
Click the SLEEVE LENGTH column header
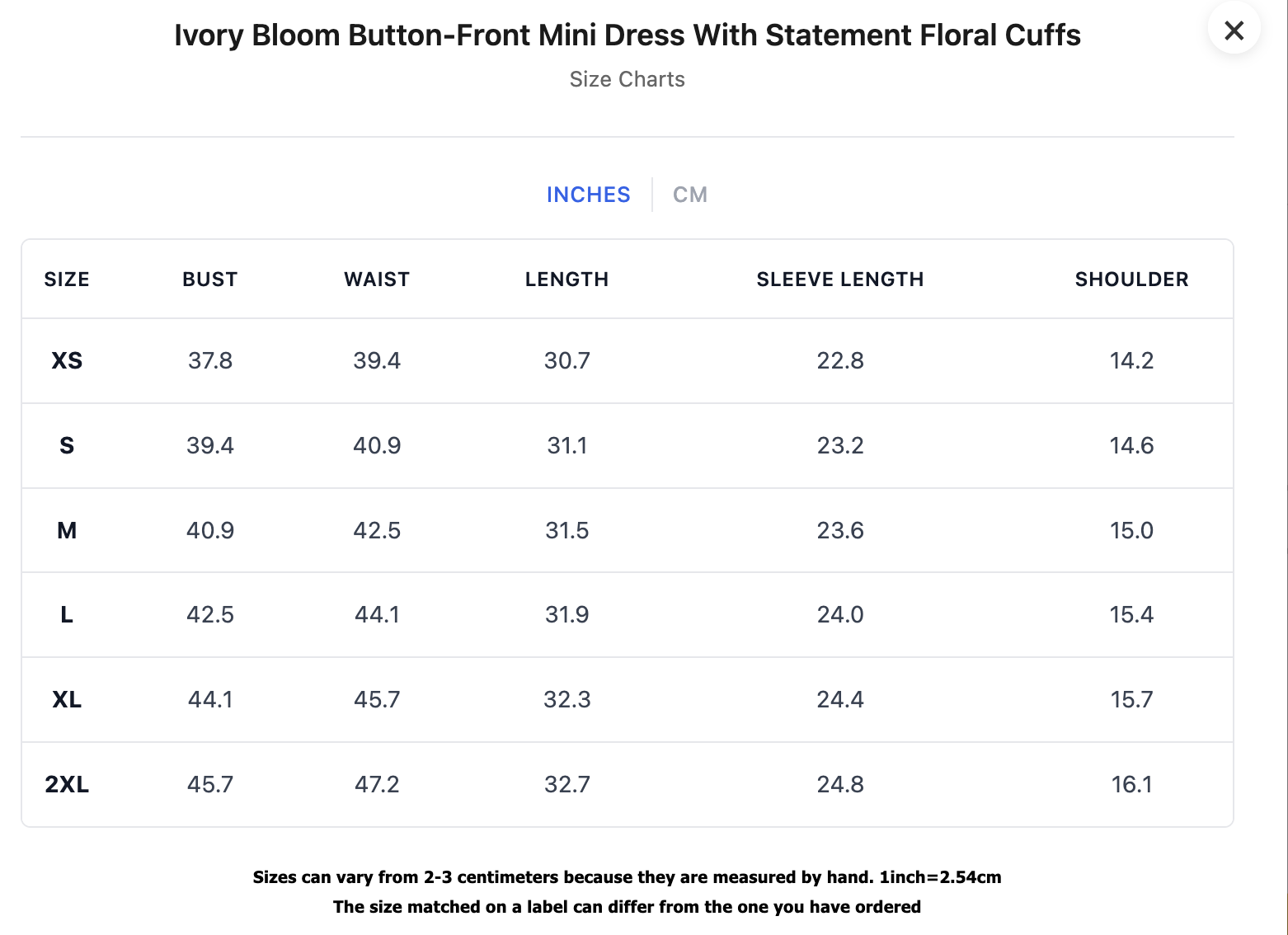tap(840, 280)
